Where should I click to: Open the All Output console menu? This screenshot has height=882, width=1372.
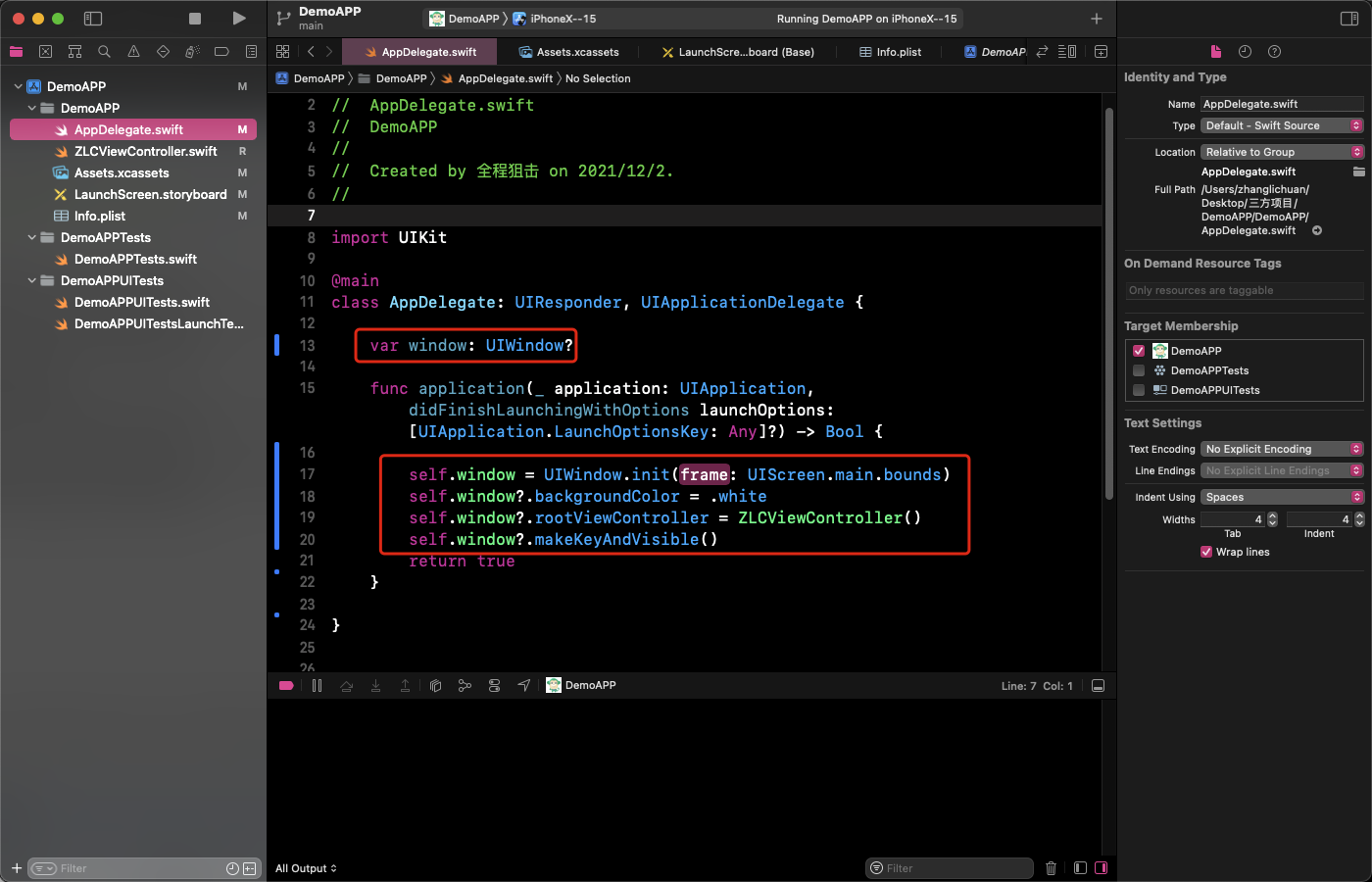306,868
